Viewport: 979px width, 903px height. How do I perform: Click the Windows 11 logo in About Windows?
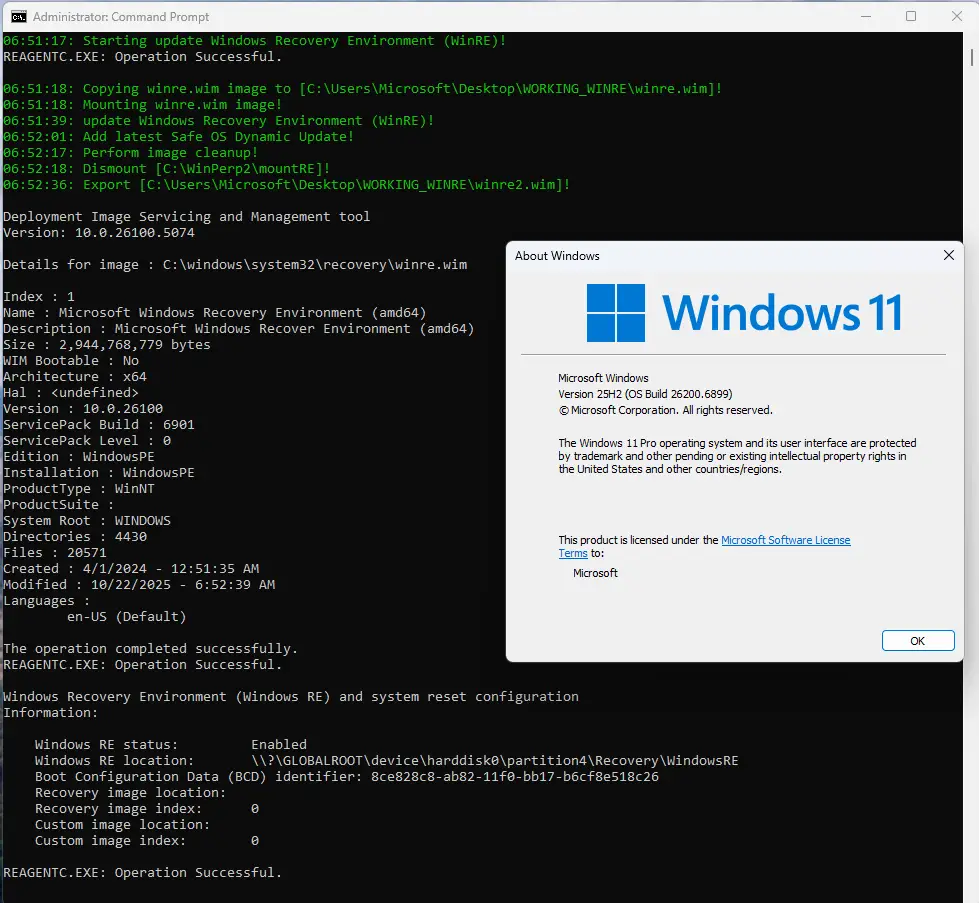[744, 312]
